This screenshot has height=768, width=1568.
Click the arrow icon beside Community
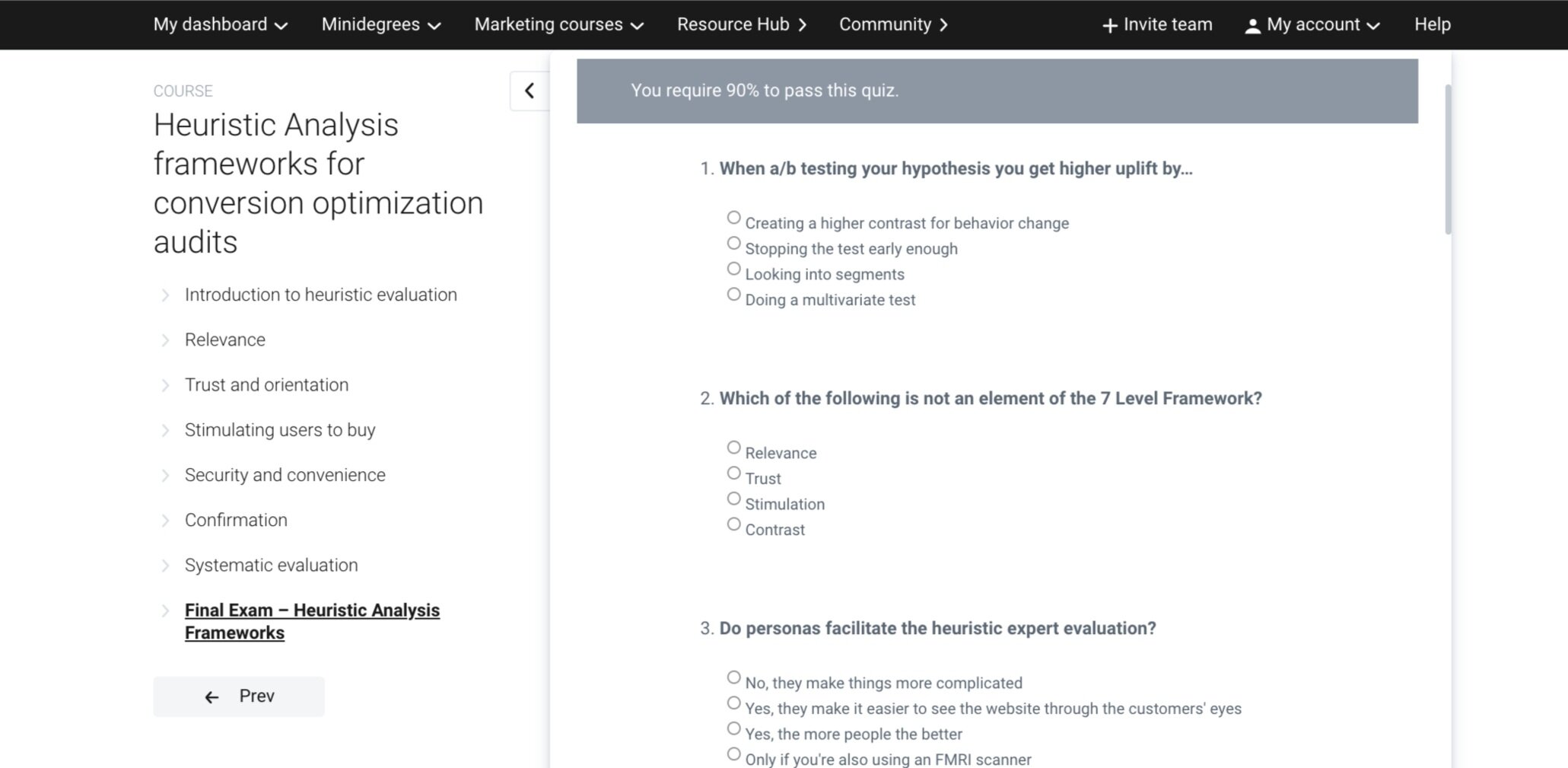click(x=944, y=25)
